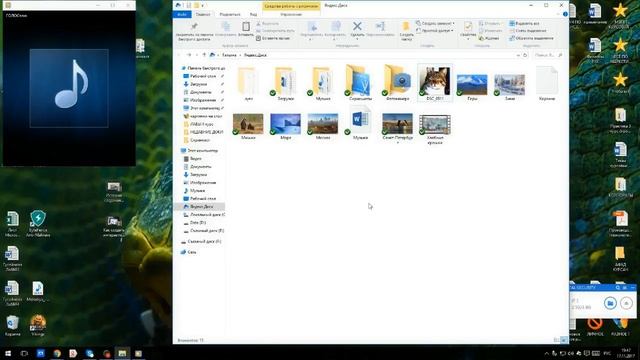Click the Cut command in clipboard group
The width and height of the screenshot is (640, 360).
[267, 24]
